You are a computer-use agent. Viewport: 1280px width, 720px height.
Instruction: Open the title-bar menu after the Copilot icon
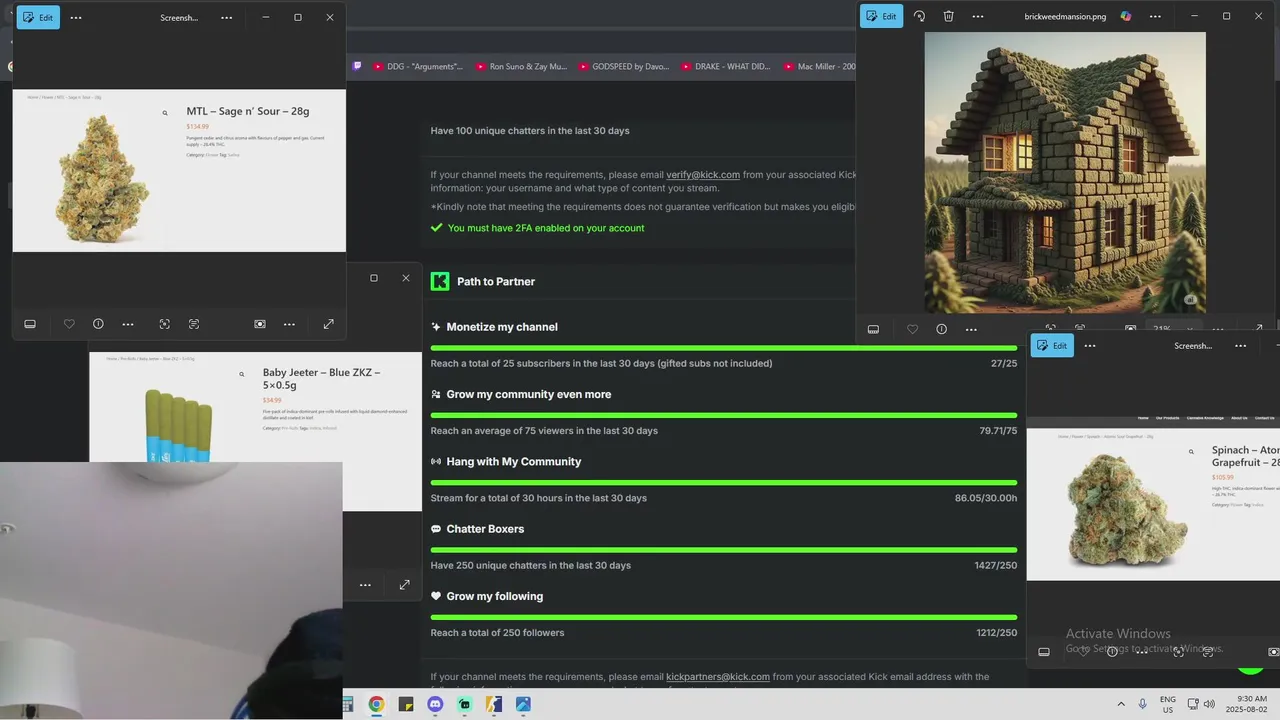(1155, 16)
